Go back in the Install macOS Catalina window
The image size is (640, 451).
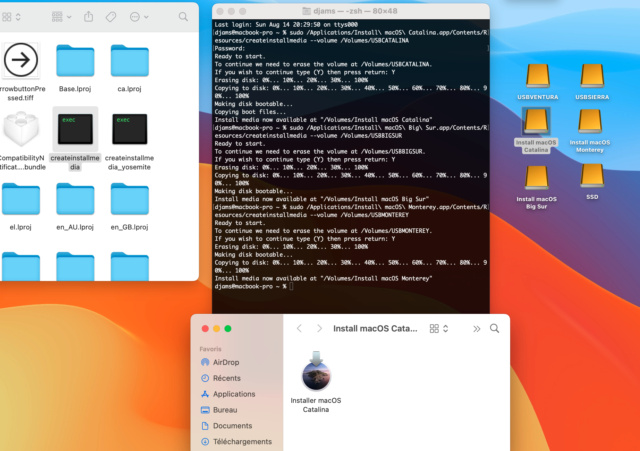pyautogui.click(x=299, y=329)
